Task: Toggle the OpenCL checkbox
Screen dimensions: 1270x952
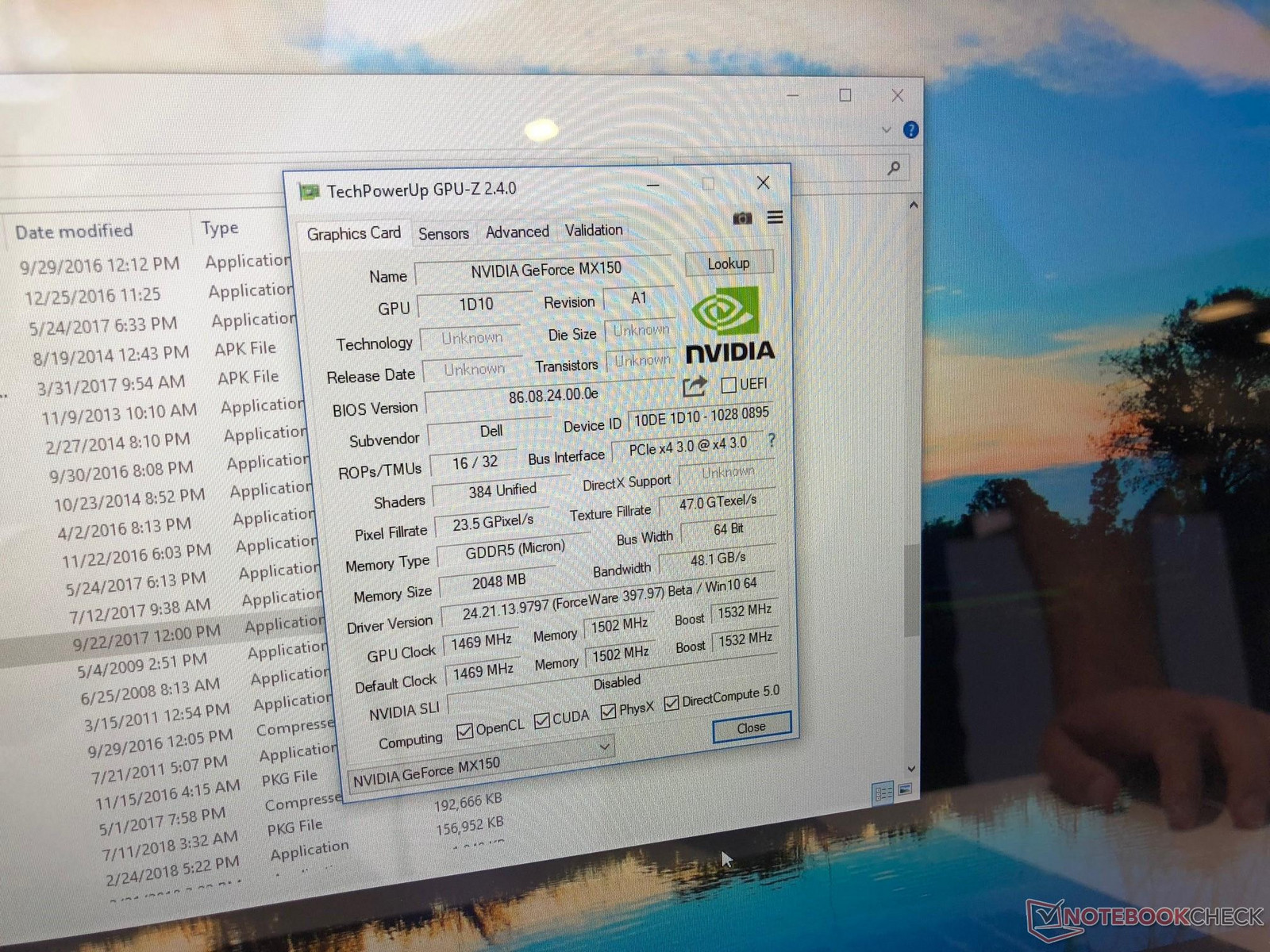Action: (x=465, y=731)
